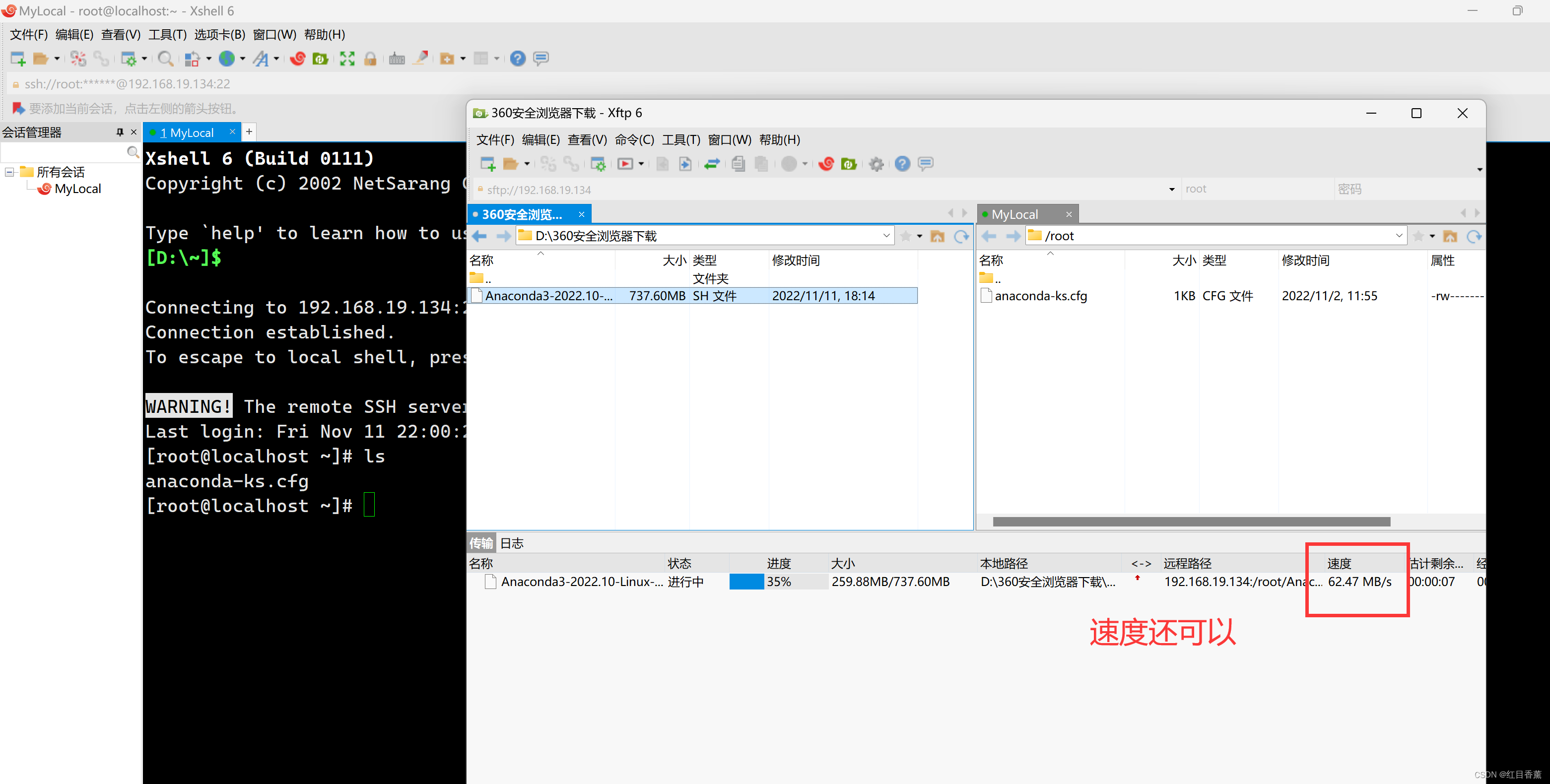Open Xshell session properties icon

click(x=129, y=59)
